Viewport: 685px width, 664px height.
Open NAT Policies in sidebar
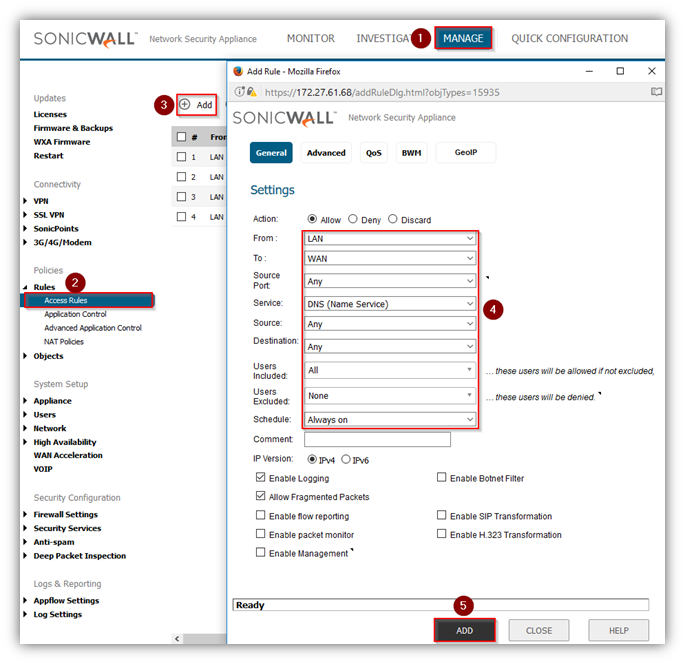click(64, 342)
